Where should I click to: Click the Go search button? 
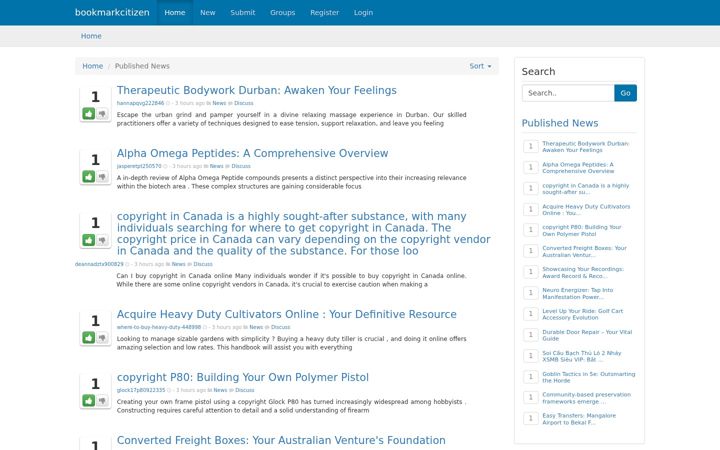pyautogui.click(x=625, y=93)
